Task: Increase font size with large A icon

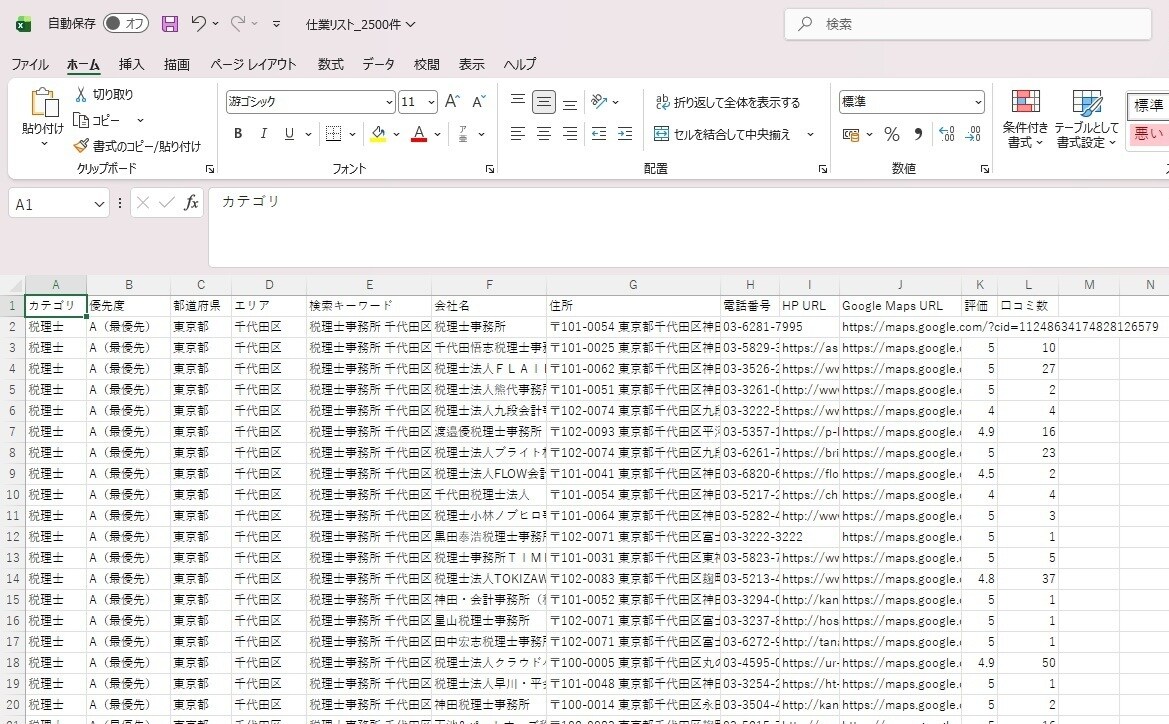Action: [452, 101]
